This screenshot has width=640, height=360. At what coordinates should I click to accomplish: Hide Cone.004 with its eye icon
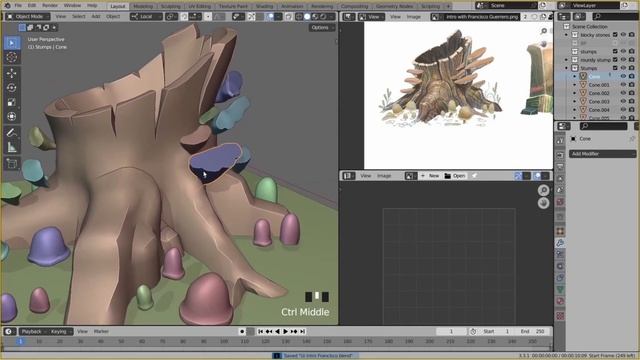(623, 109)
